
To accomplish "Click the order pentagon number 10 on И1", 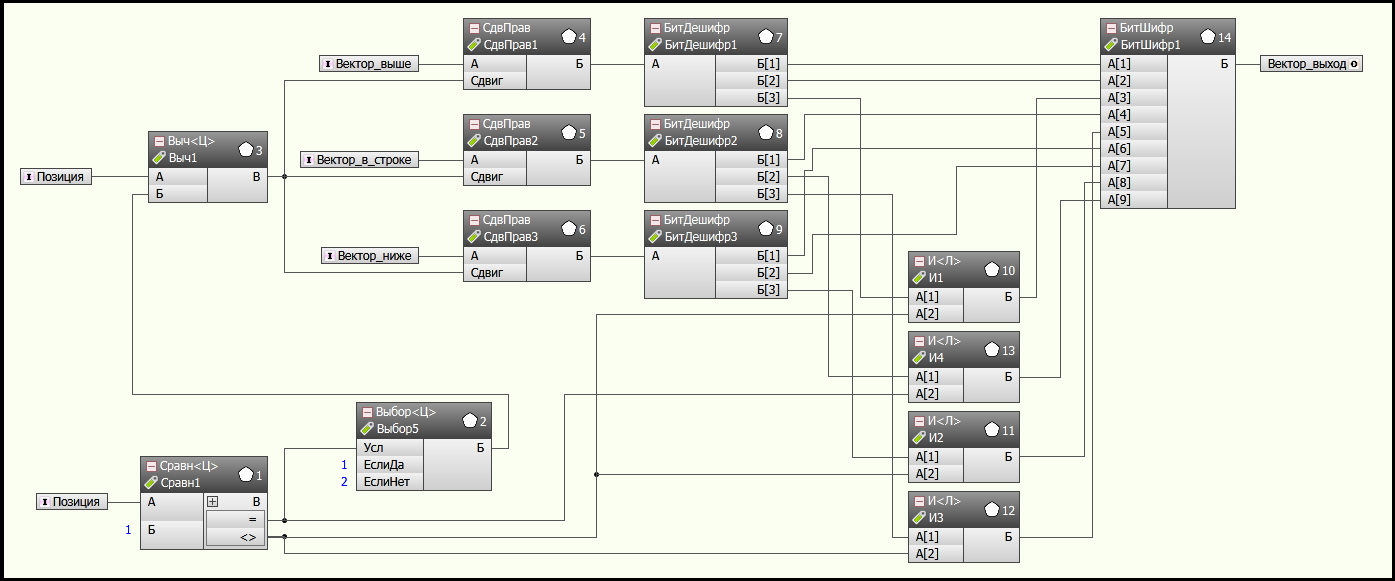I will 992,269.
